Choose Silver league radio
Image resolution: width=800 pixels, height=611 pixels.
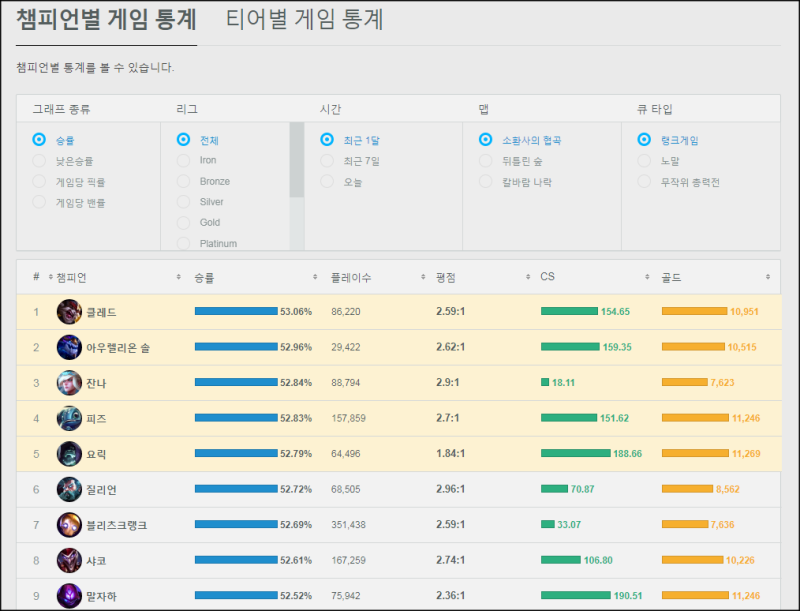pos(183,202)
